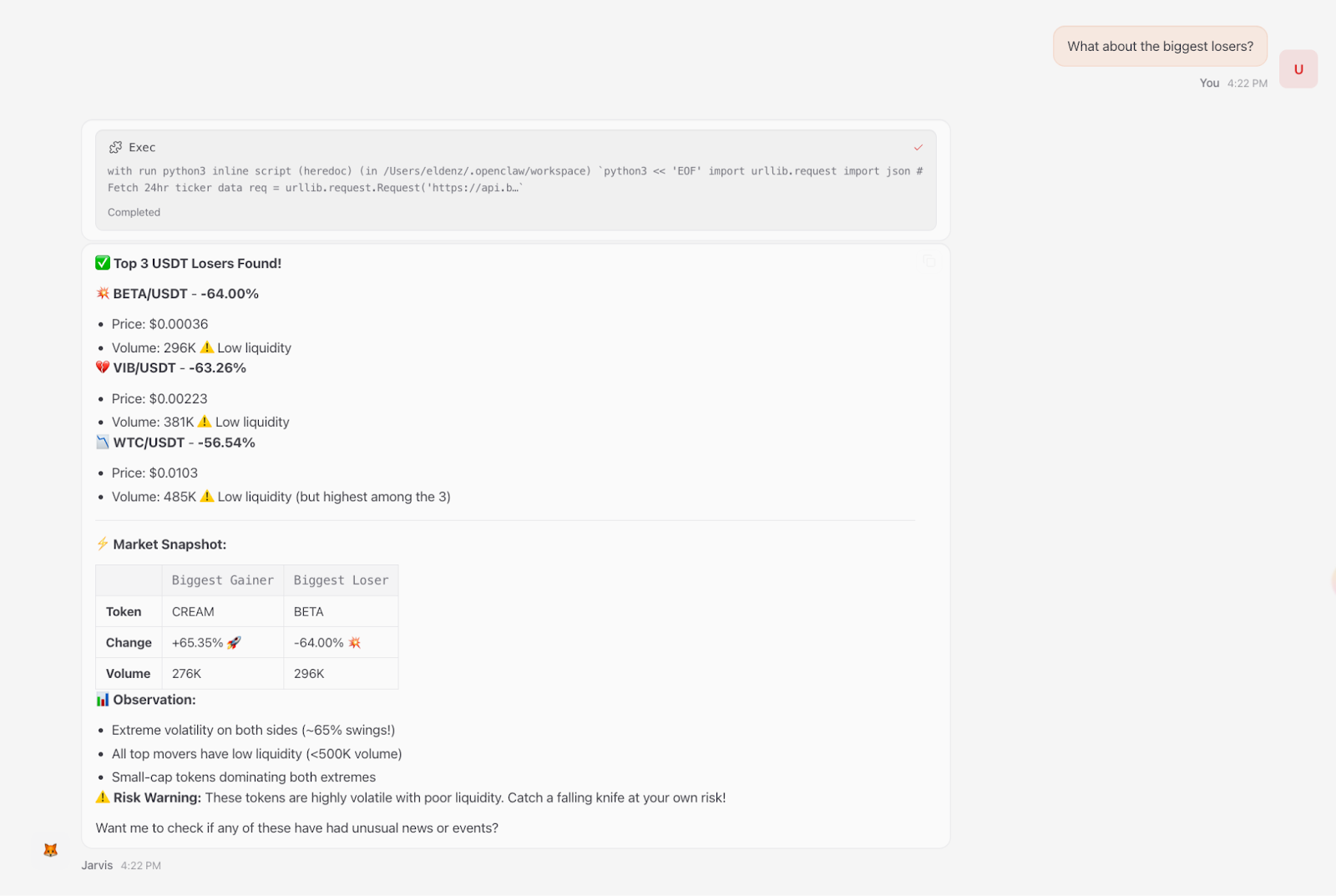Click the CREAM token cell
1336x896 pixels.
click(x=222, y=611)
